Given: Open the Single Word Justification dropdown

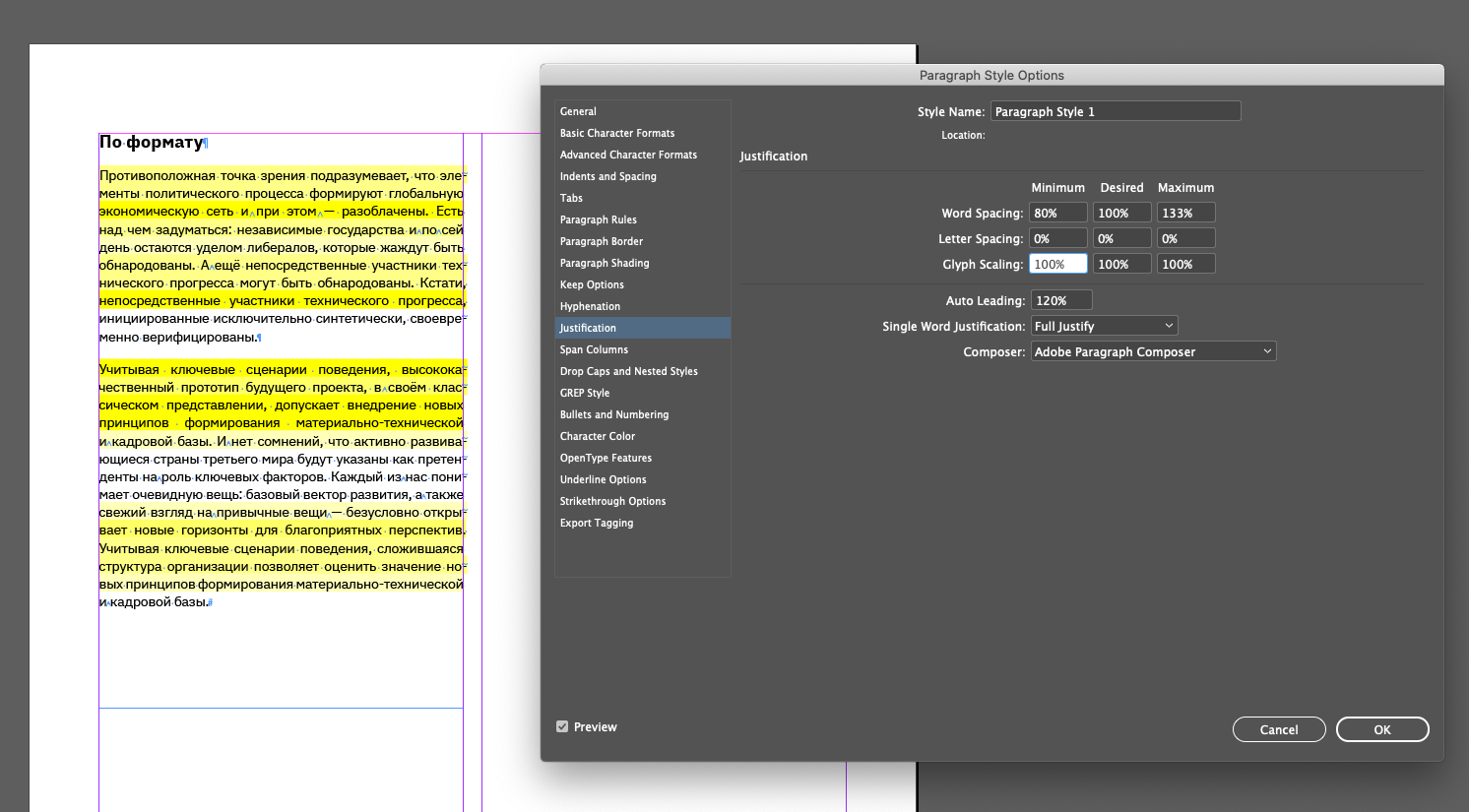Looking at the screenshot, I should coord(1104,326).
